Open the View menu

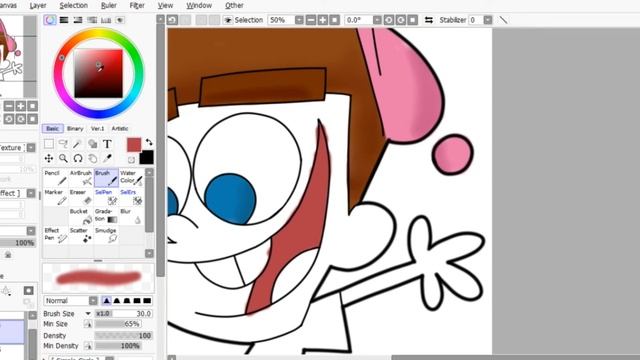(165, 5)
